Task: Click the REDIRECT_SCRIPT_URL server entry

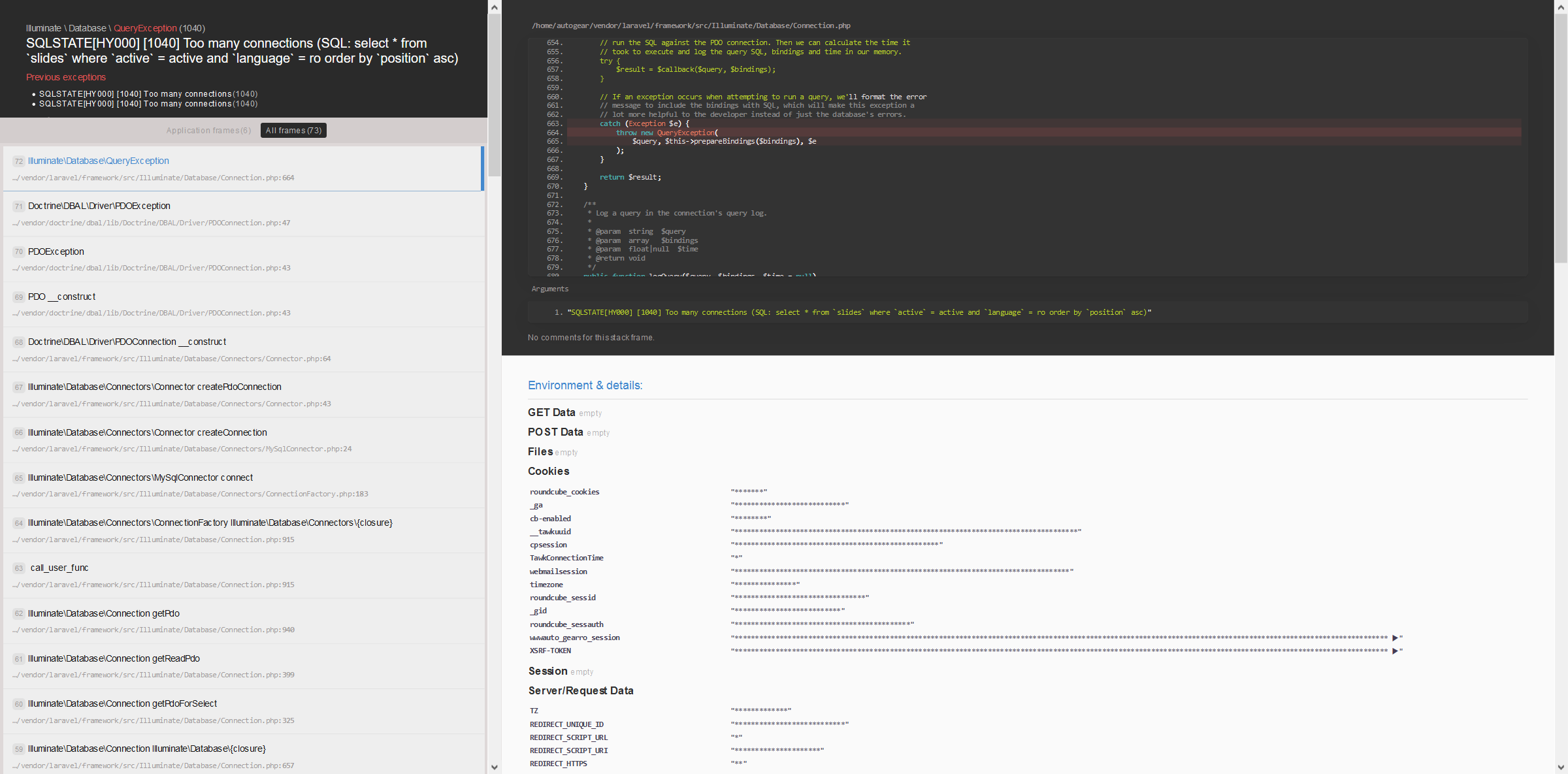Action: pyautogui.click(x=568, y=737)
